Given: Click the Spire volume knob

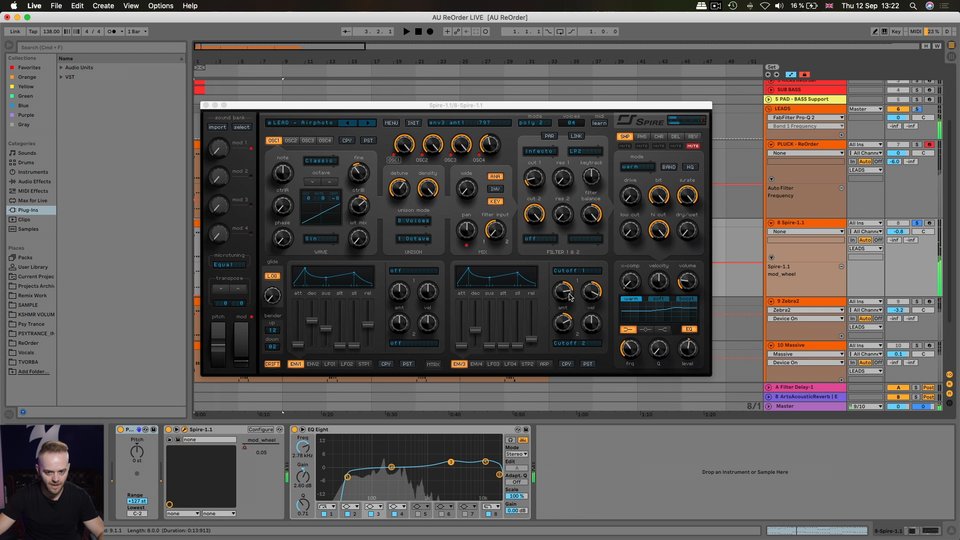Looking at the screenshot, I should (x=688, y=281).
